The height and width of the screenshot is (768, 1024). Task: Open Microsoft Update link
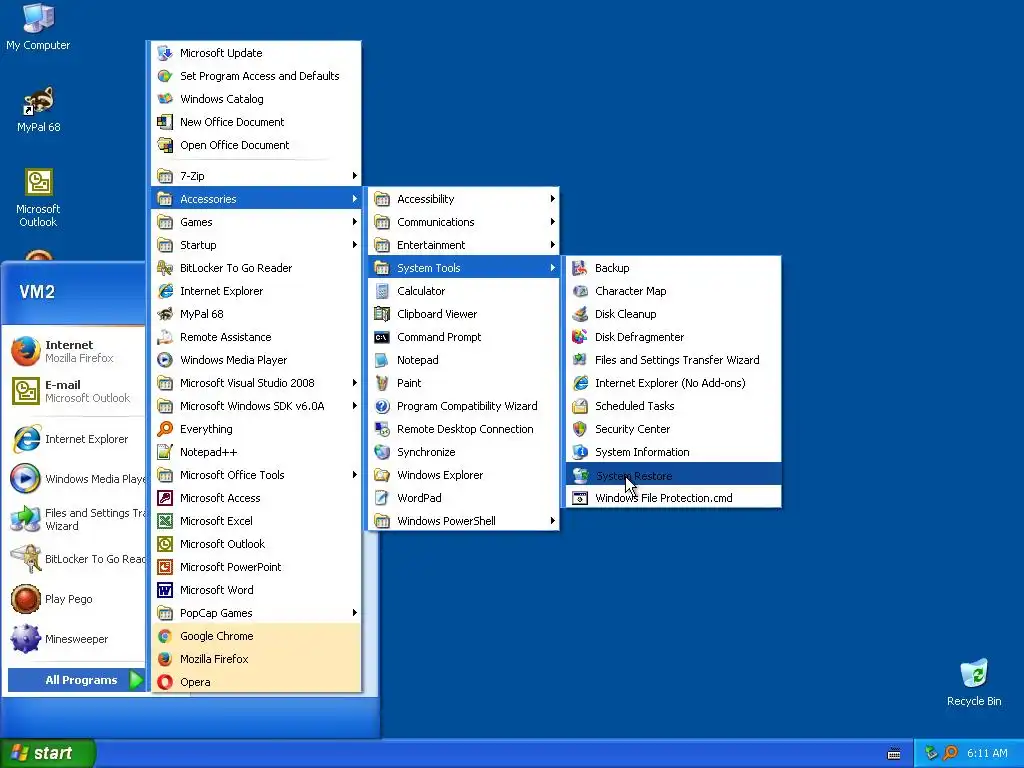(256, 53)
